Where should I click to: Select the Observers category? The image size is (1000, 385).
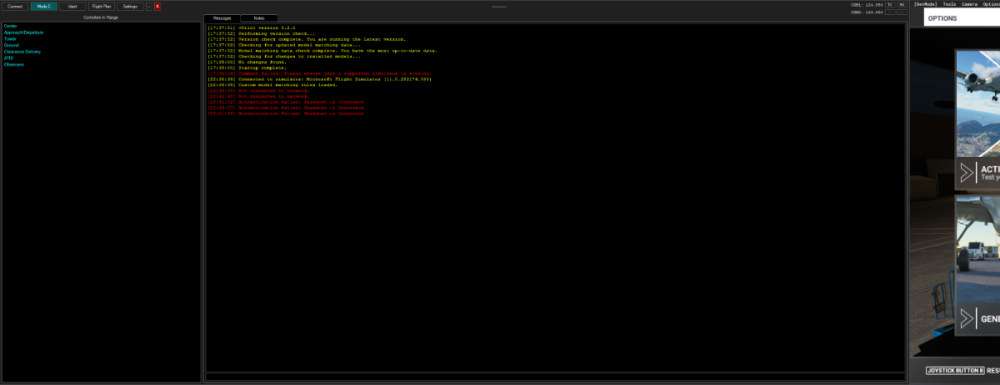14,64
